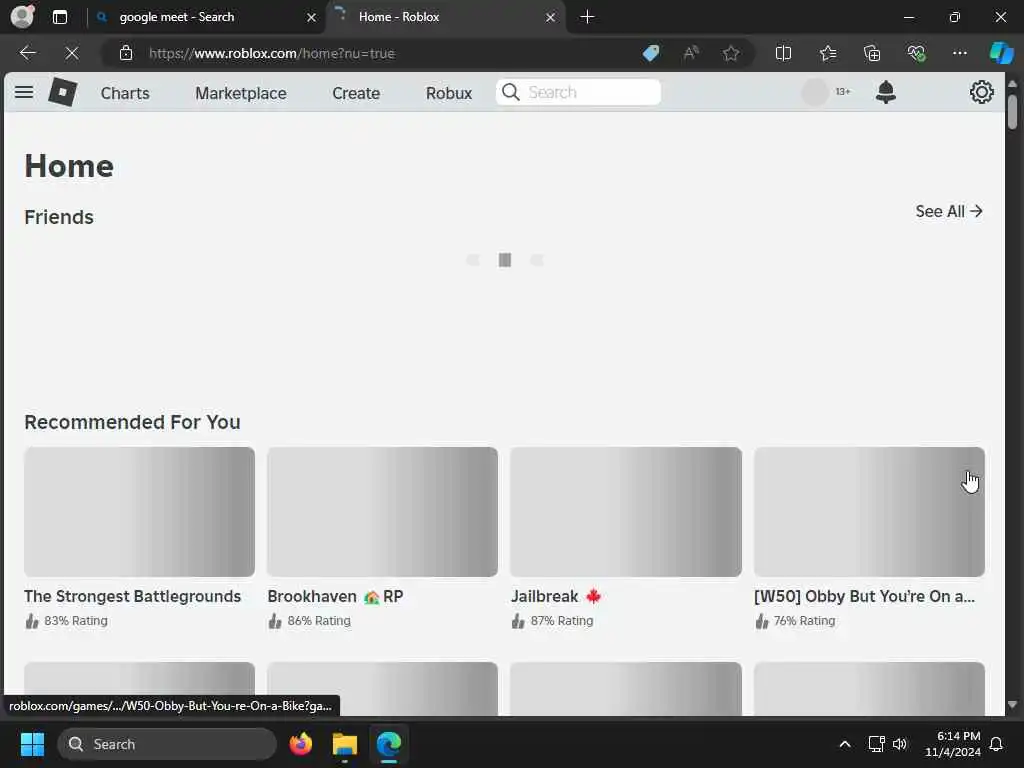Open Edge Settings and more menu
The image size is (1024, 768).
tap(959, 53)
